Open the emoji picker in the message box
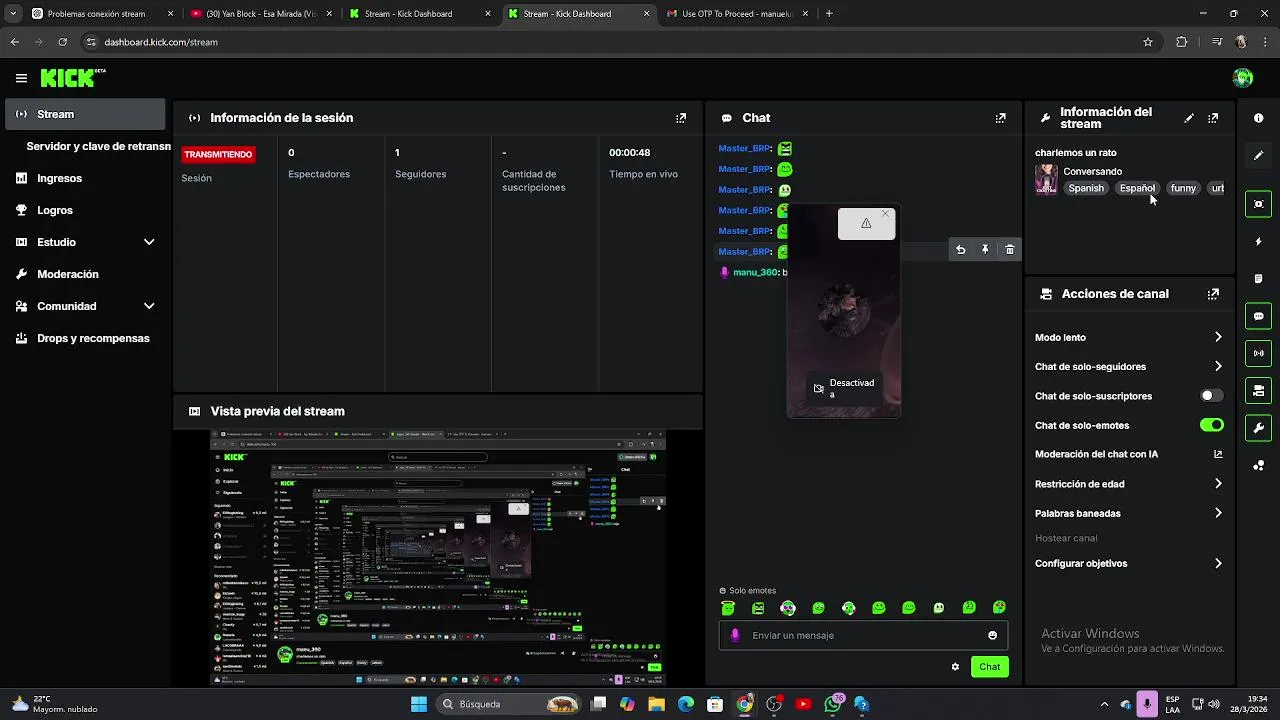Screen dimensions: 1280x720 [x=992, y=635]
